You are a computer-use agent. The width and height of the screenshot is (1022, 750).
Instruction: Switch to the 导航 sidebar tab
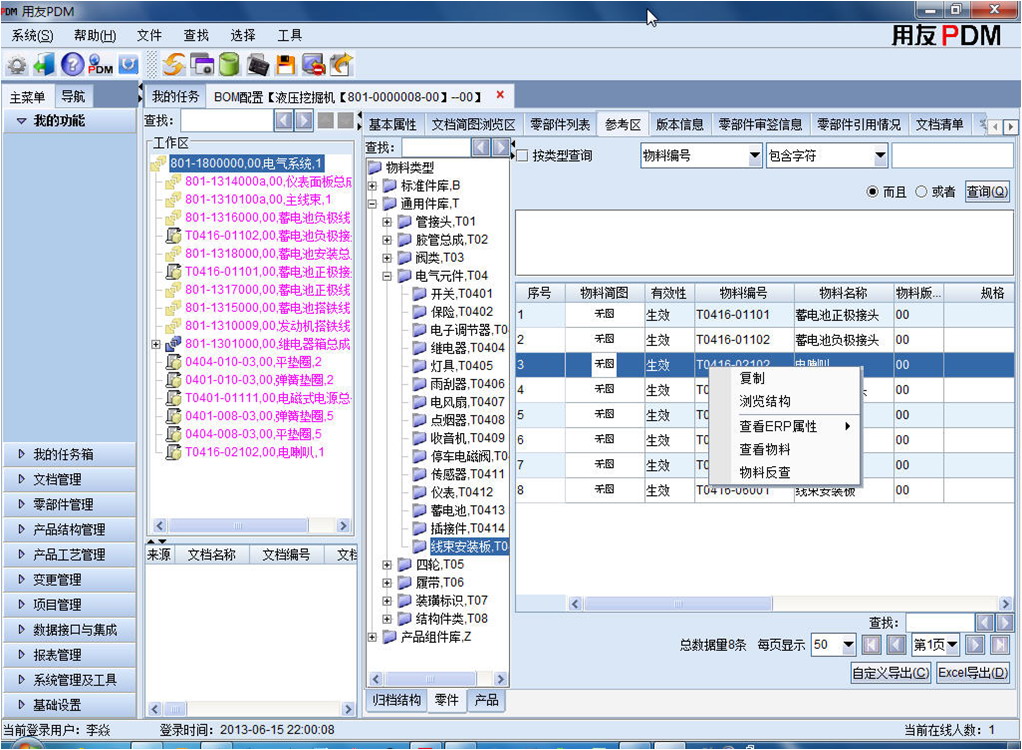coord(73,97)
